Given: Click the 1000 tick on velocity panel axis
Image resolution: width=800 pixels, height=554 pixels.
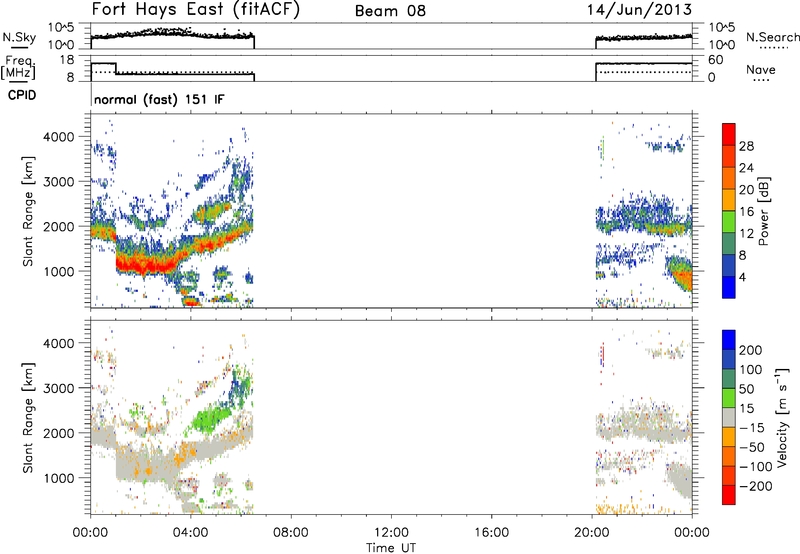Looking at the screenshot, I should pyautogui.click(x=59, y=478).
